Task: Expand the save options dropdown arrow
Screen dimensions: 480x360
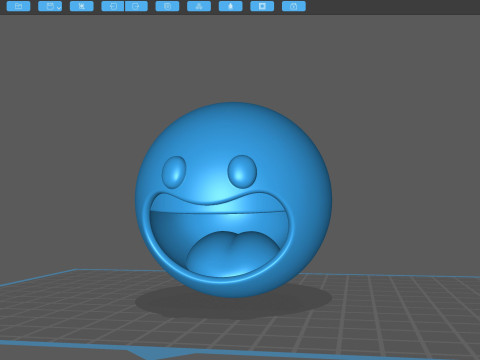Action: coord(59,7)
